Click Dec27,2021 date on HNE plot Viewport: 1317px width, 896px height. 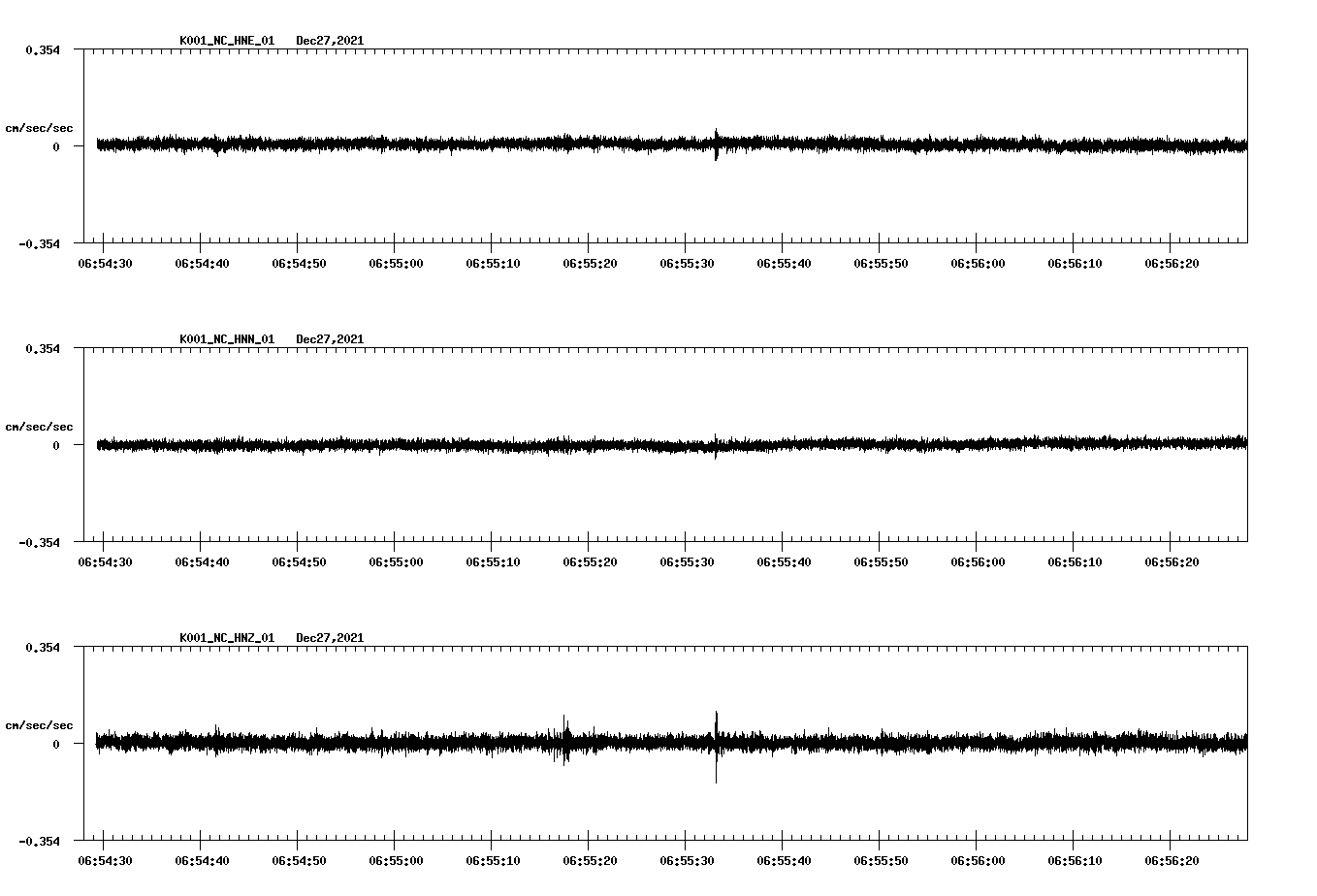[330, 41]
